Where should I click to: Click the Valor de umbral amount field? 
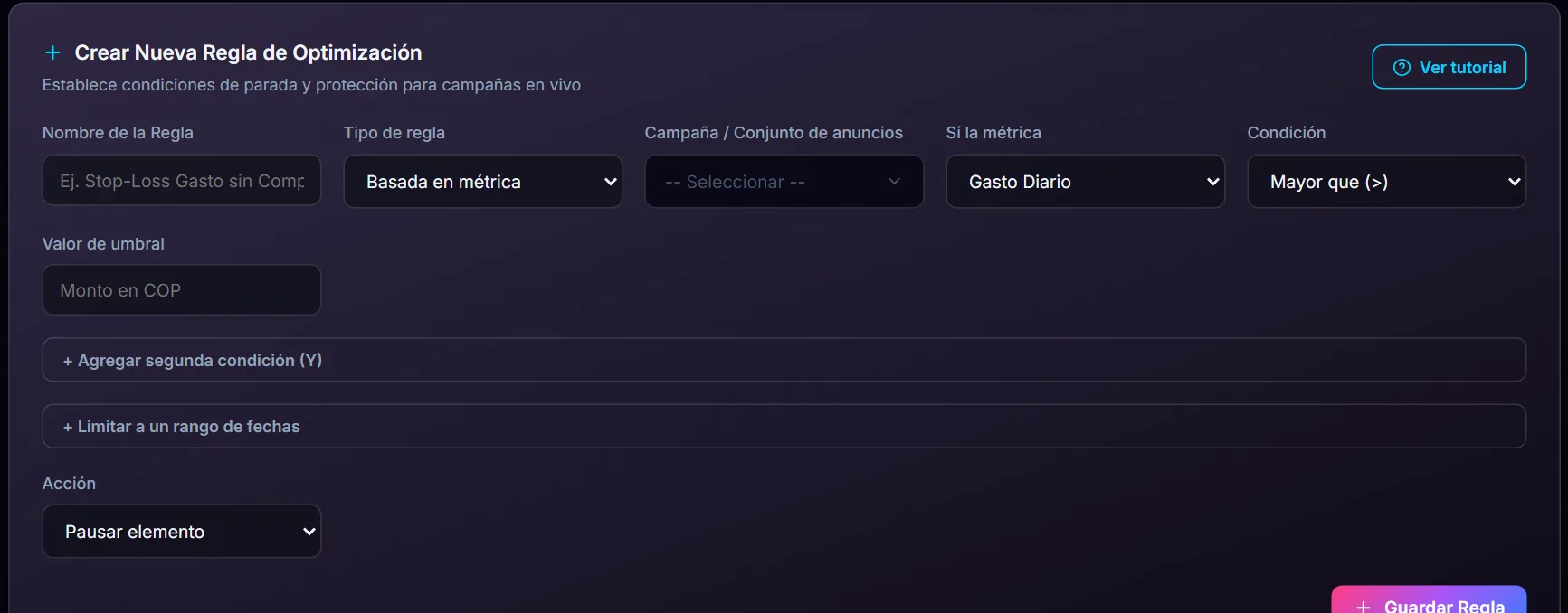pos(182,290)
